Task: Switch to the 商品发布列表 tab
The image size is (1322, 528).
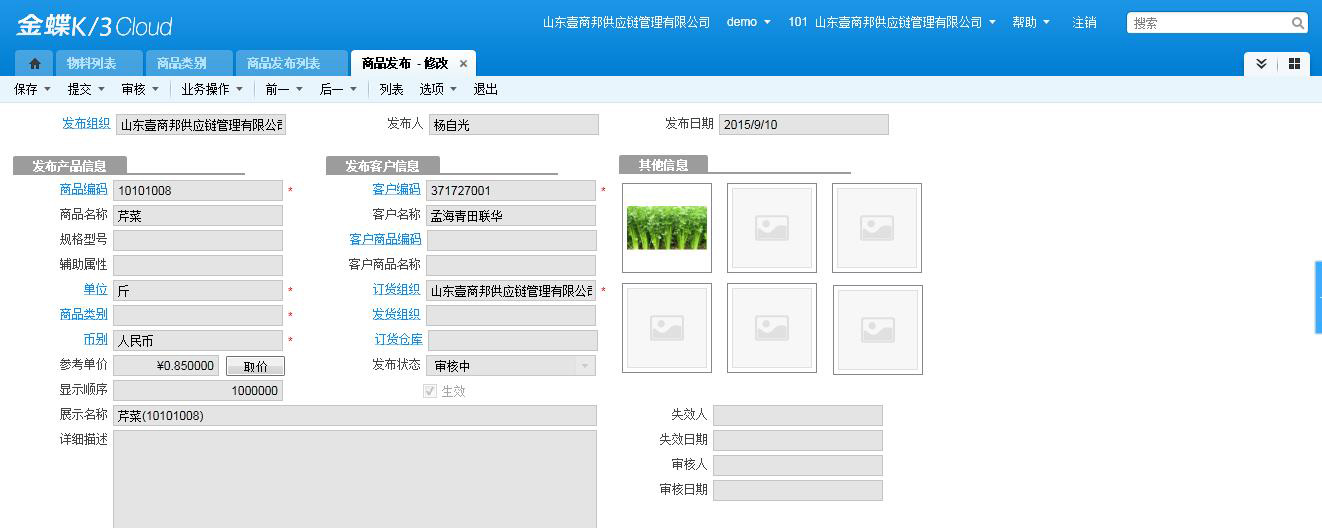Action: (283, 64)
